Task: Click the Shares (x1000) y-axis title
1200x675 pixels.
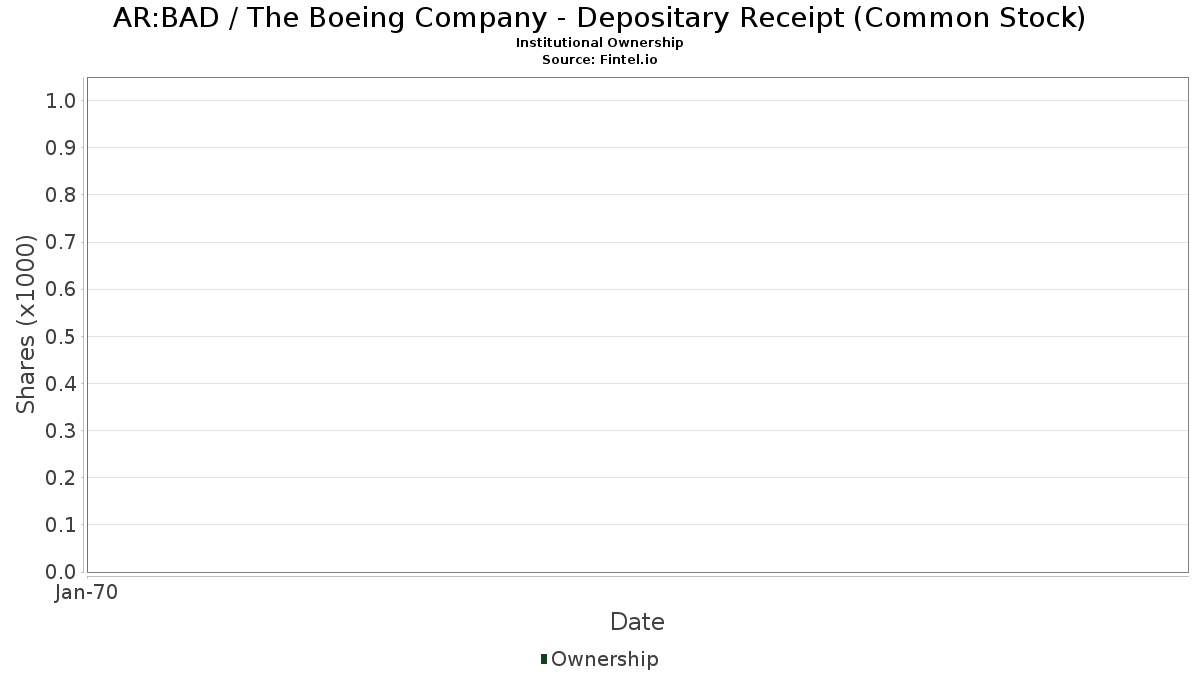Action: pos(26,324)
